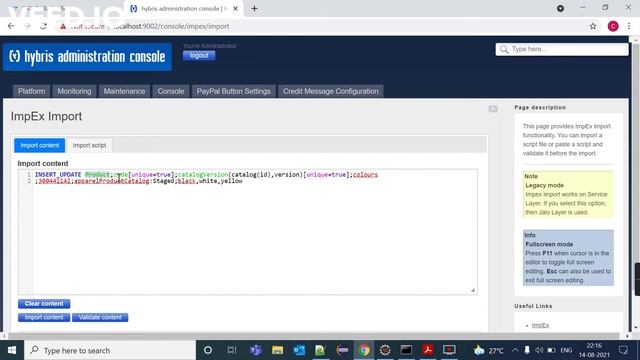640x360 pixels.
Task: Click the Windows taskbar search box
Action: [110, 350]
